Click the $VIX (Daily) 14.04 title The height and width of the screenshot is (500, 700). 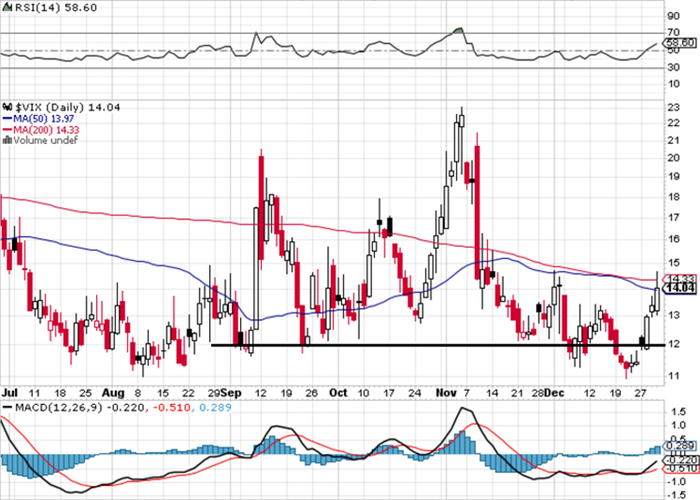click(x=68, y=107)
